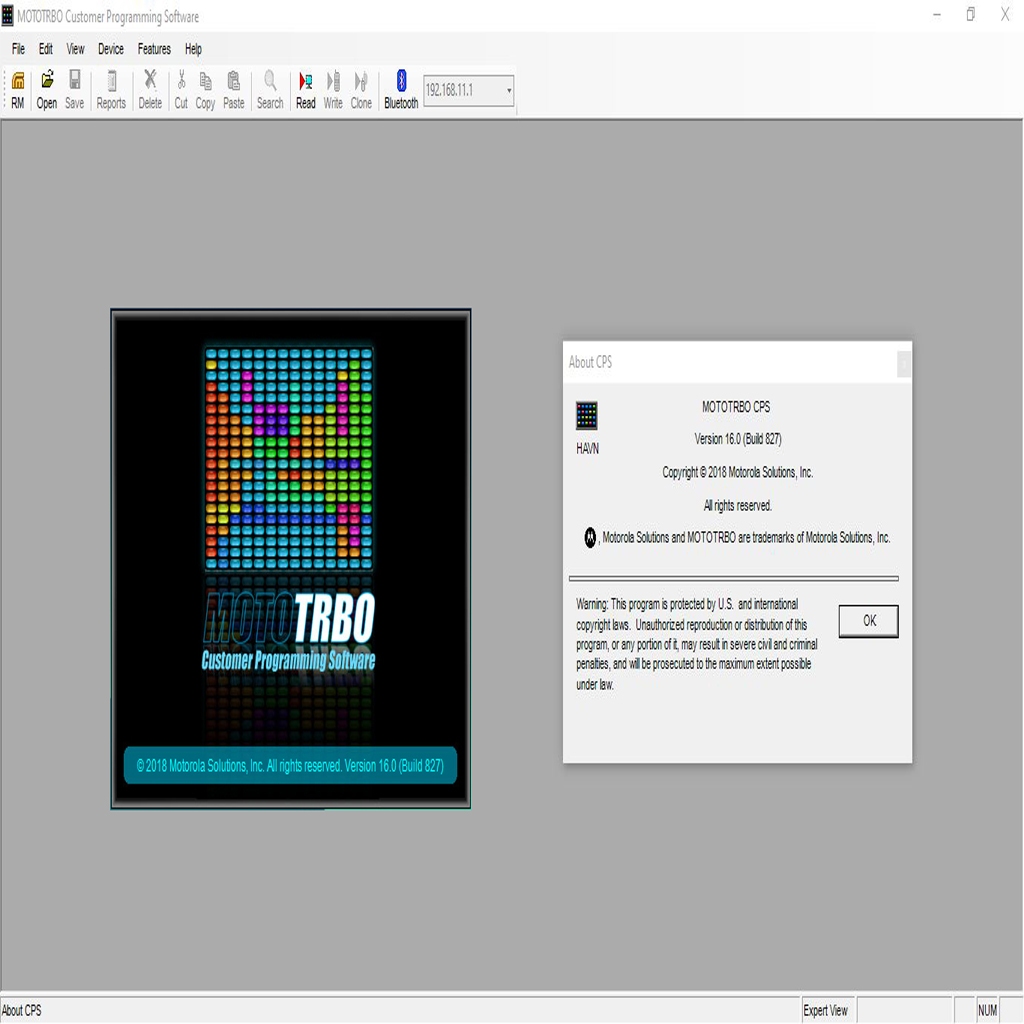Open the Reports toolbar icon
This screenshot has width=1024, height=1024.
pos(111,90)
